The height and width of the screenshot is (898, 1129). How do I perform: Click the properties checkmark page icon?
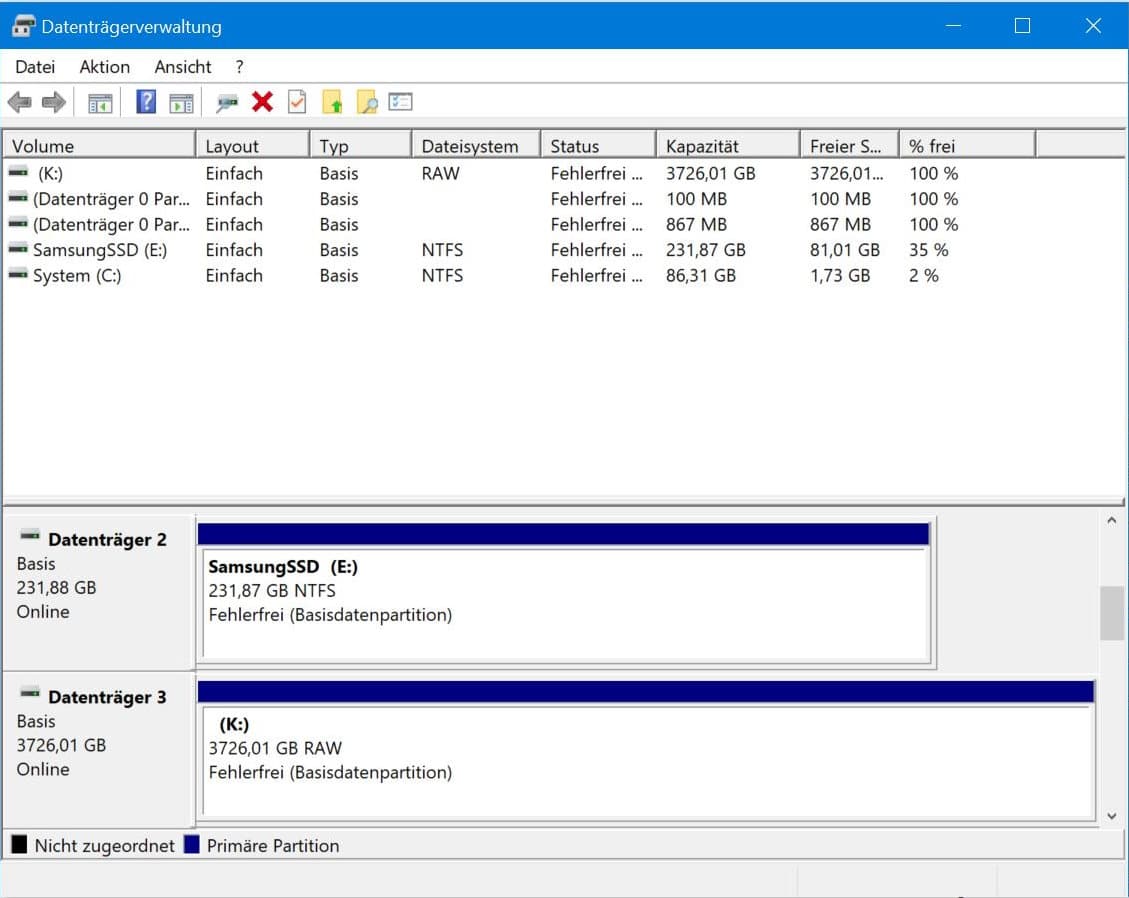(x=297, y=102)
